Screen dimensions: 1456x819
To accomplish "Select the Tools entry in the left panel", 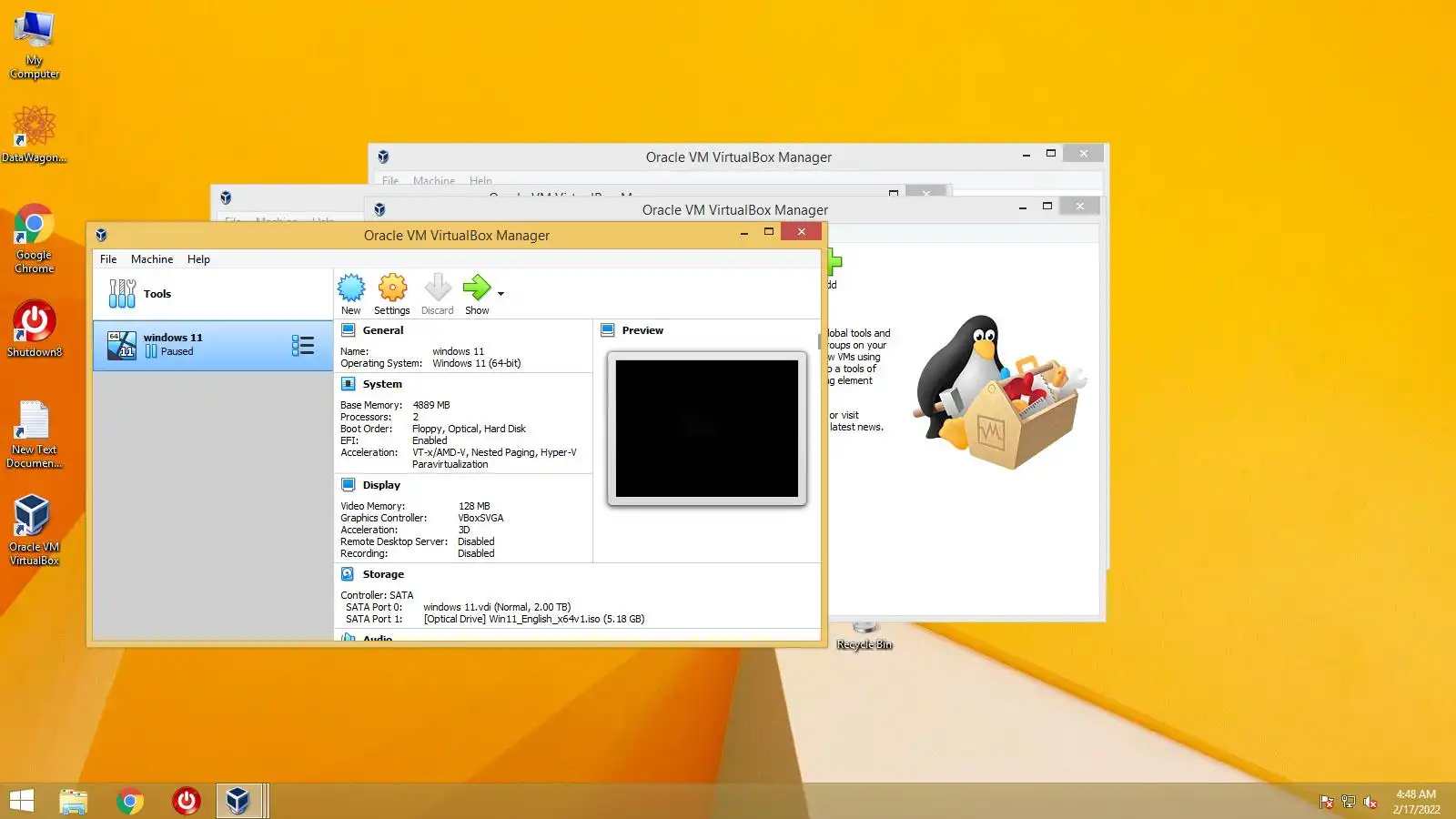I will pos(213,294).
